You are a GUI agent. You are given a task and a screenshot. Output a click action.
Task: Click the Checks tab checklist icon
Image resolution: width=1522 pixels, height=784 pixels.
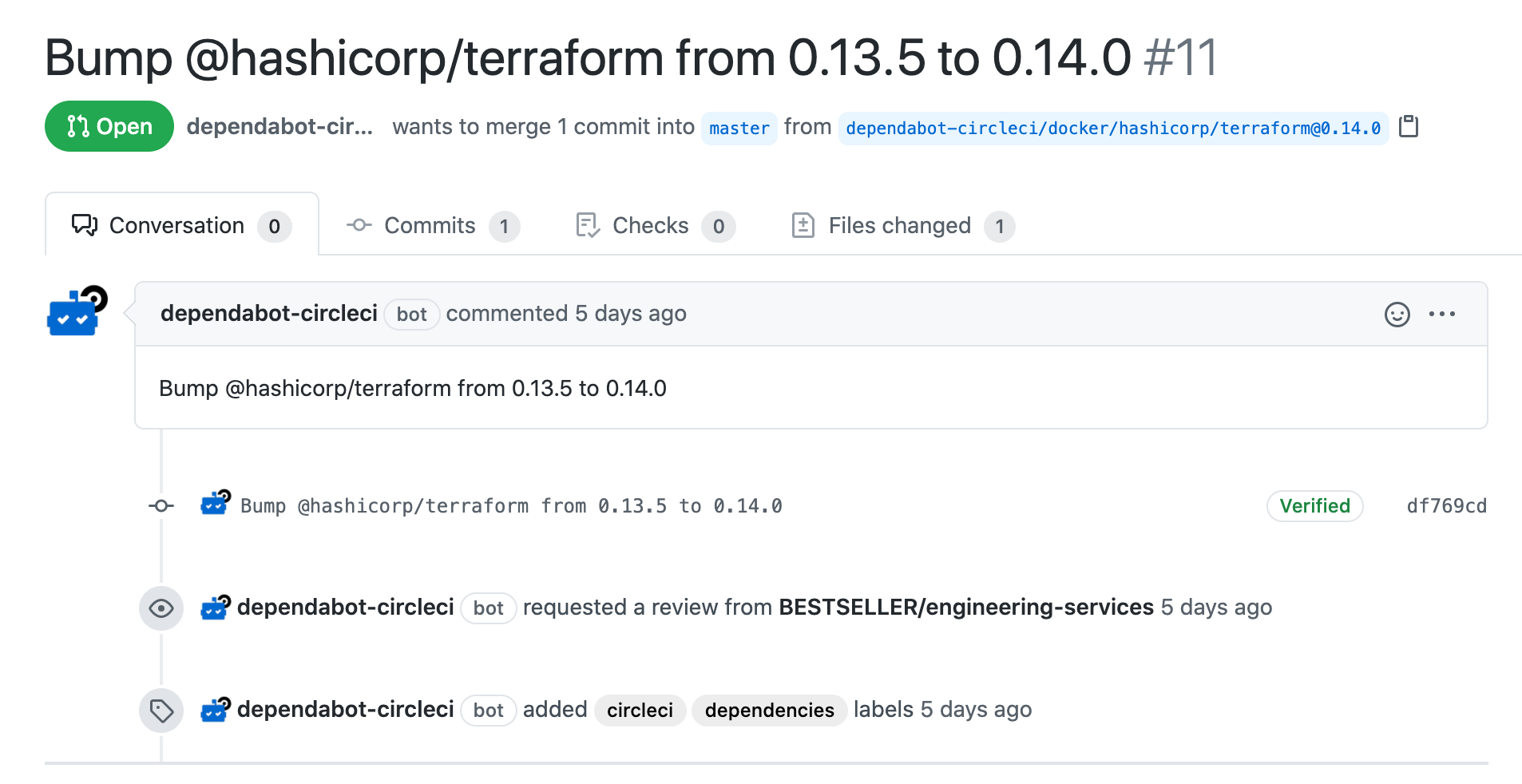588,225
